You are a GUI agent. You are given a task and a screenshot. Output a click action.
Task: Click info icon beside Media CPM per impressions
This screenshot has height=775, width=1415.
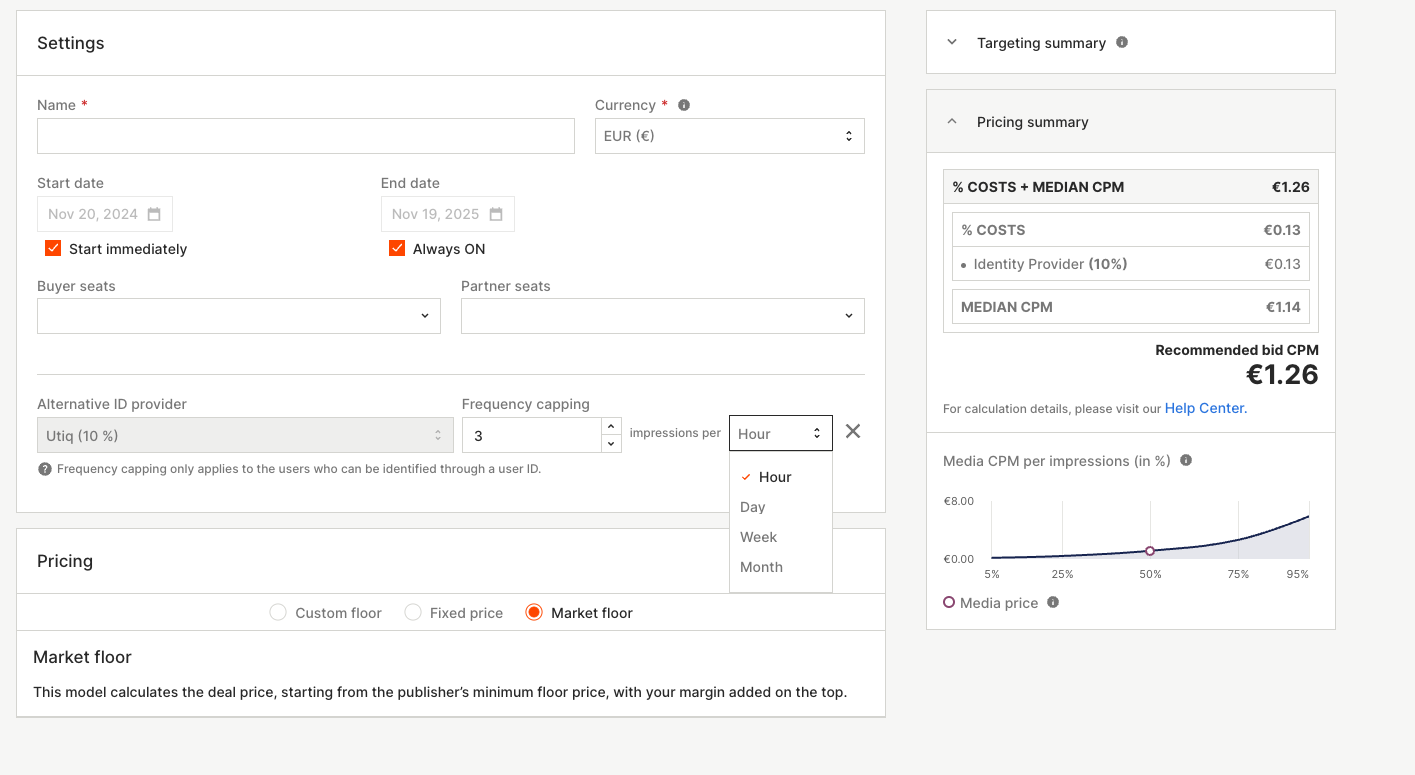click(x=1186, y=461)
